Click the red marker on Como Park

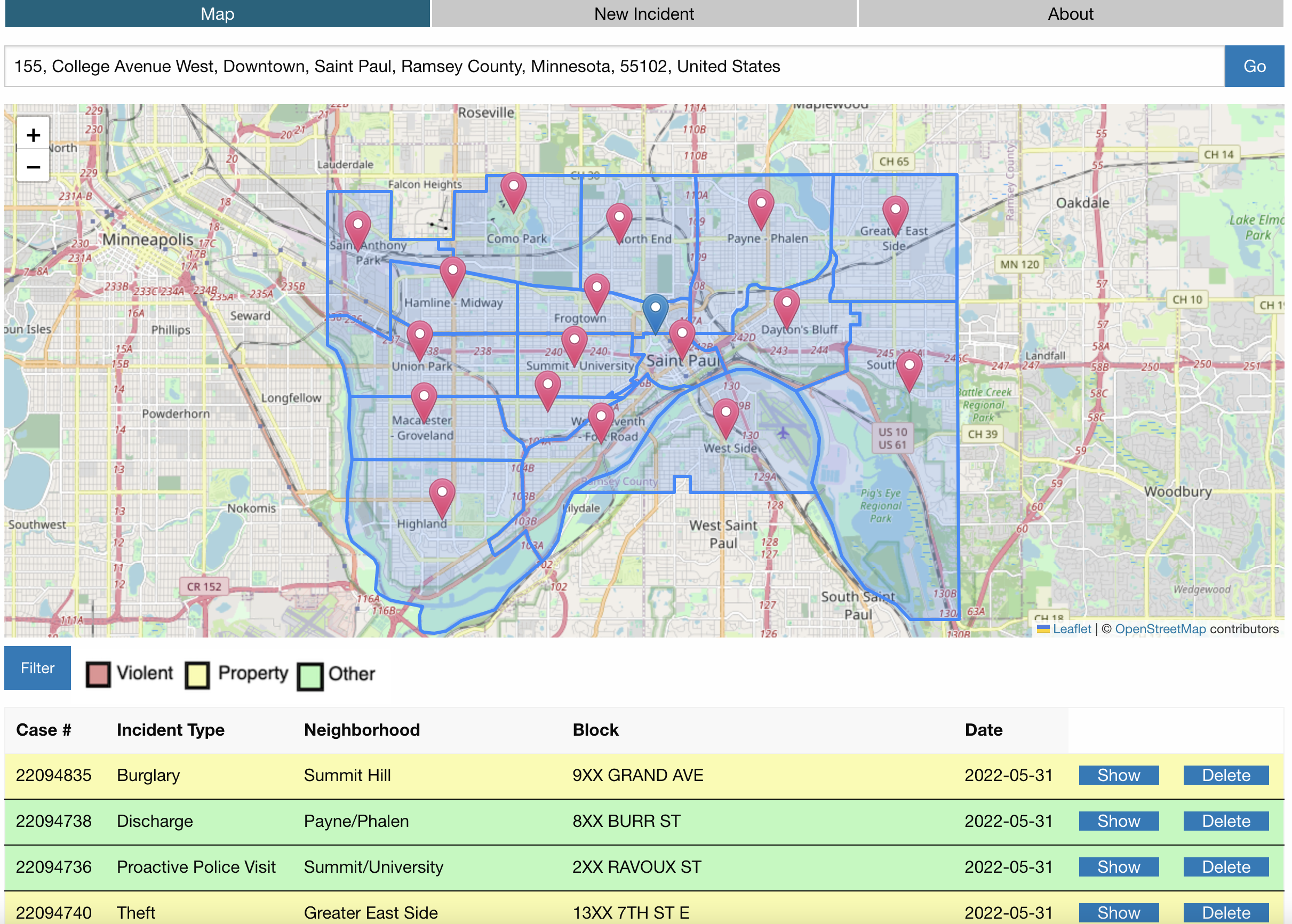[x=513, y=190]
